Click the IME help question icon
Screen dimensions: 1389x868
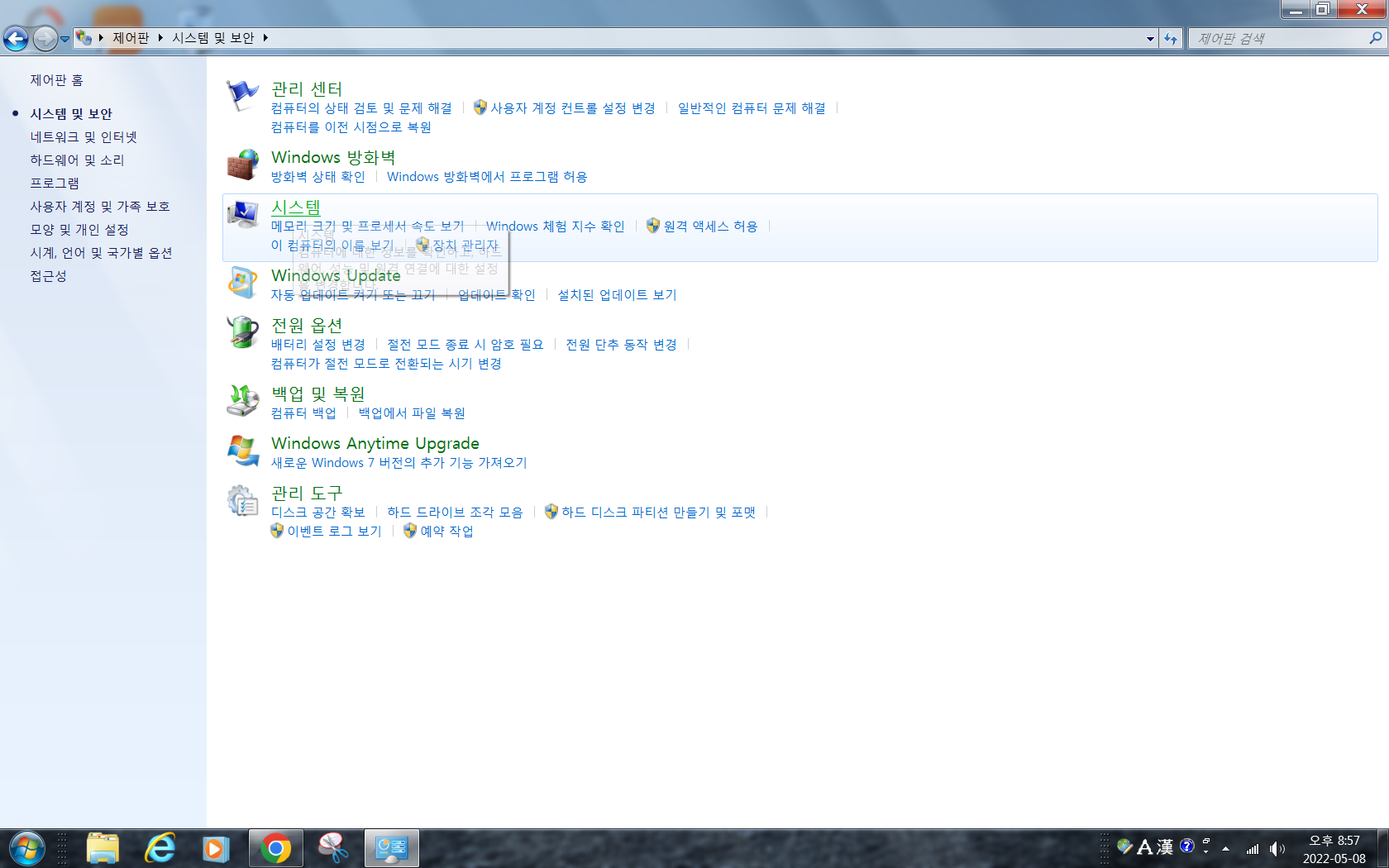pos(1187,846)
